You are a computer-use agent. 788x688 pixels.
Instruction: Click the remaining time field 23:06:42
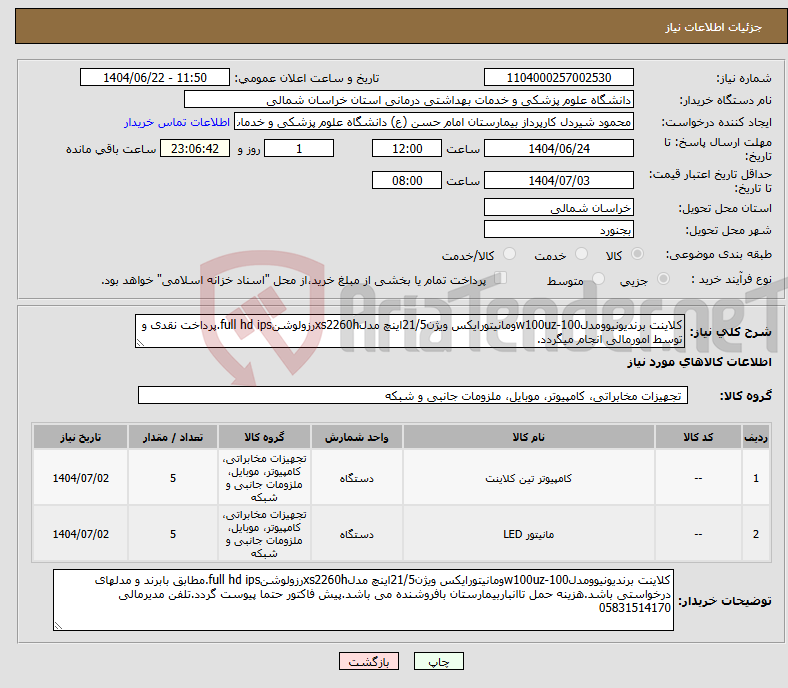(195, 149)
